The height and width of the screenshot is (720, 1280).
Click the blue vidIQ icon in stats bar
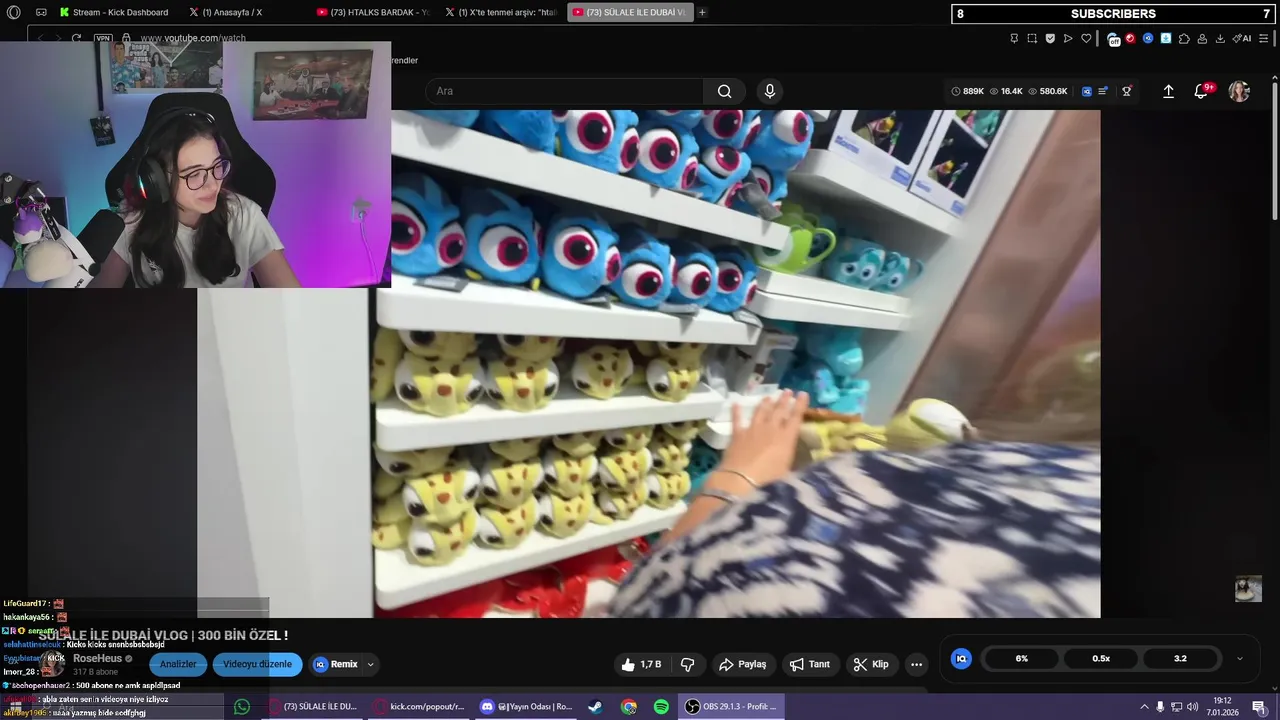pos(1087,91)
